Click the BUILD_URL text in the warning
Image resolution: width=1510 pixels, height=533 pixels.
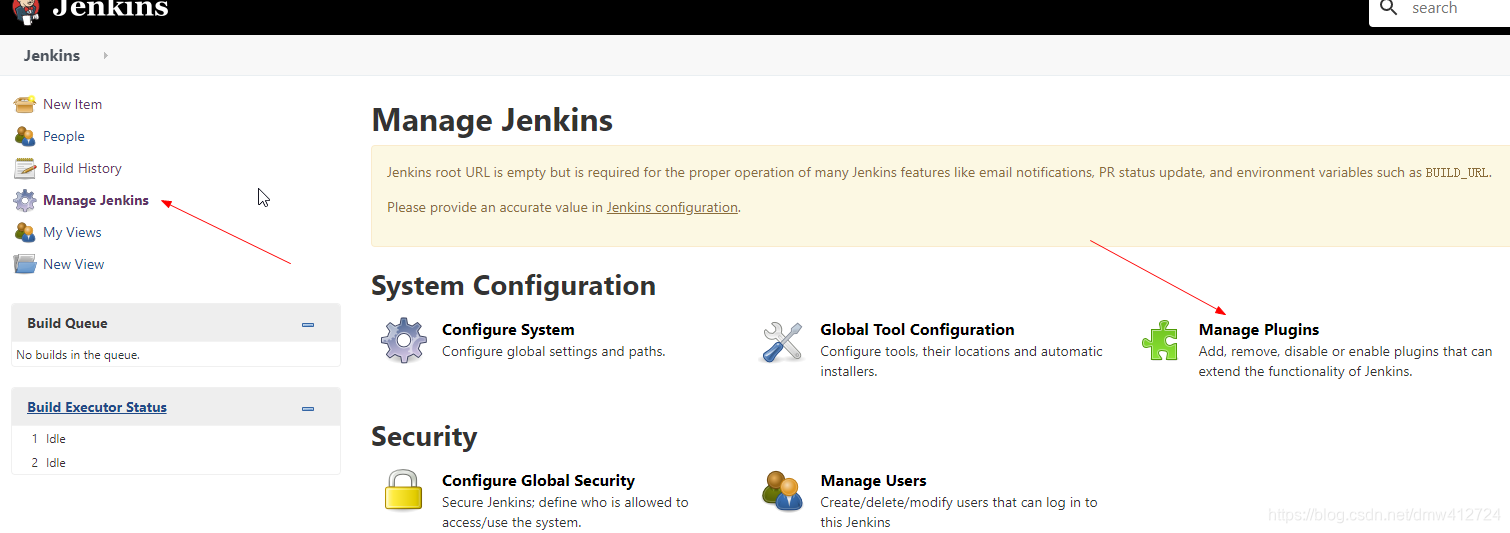tap(1457, 173)
